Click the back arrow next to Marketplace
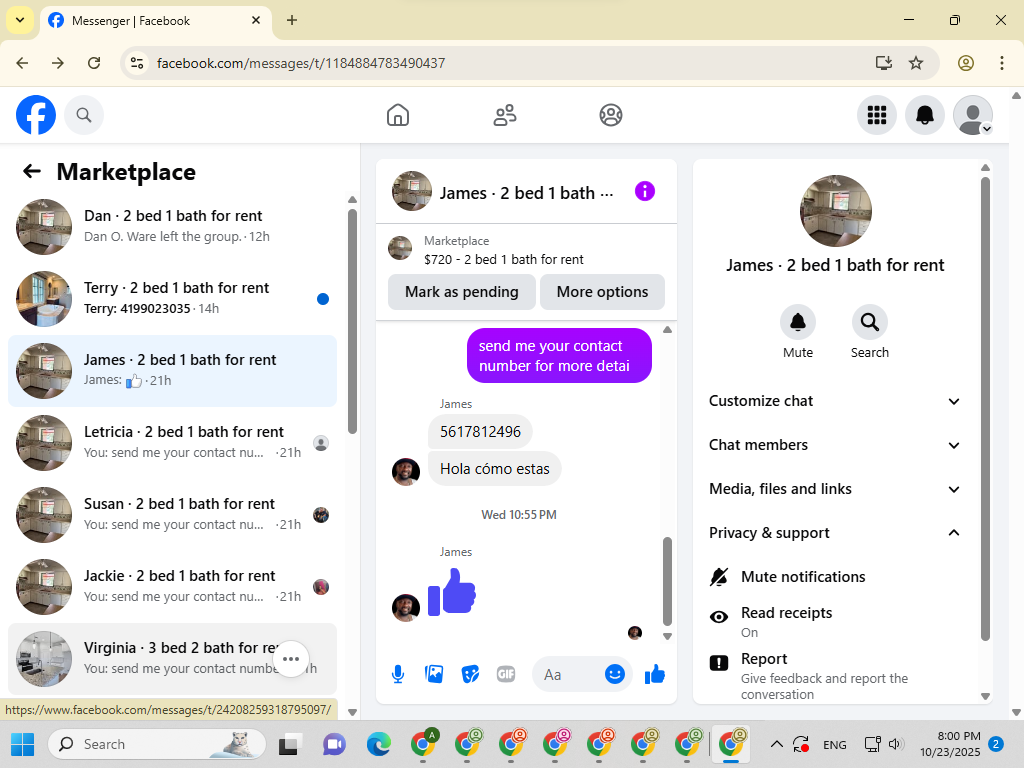Screen dimensions: 1024x768 31,172
